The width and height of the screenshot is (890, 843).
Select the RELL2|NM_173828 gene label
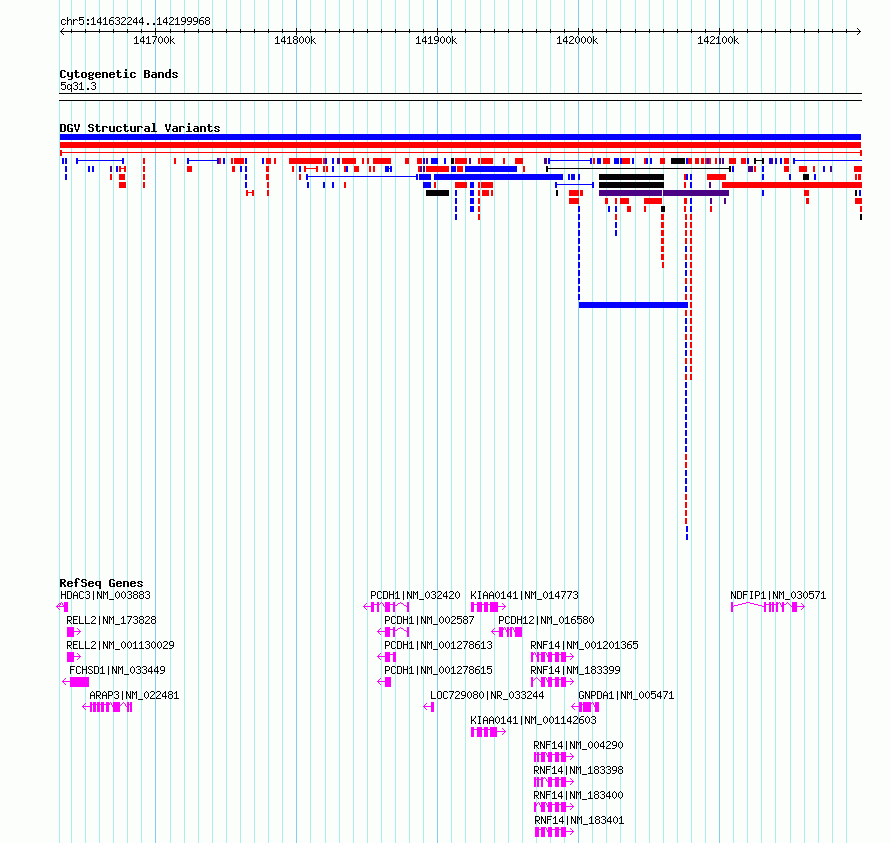pos(111,620)
